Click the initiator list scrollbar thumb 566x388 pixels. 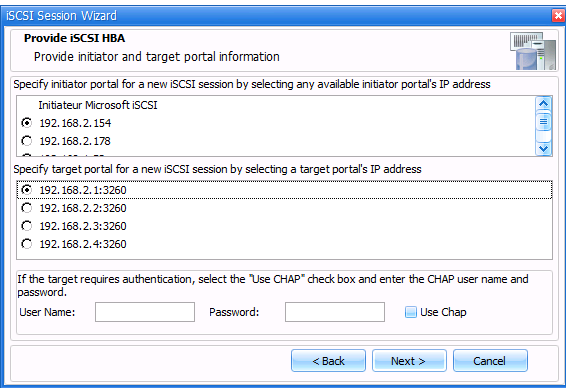[544, 122]
